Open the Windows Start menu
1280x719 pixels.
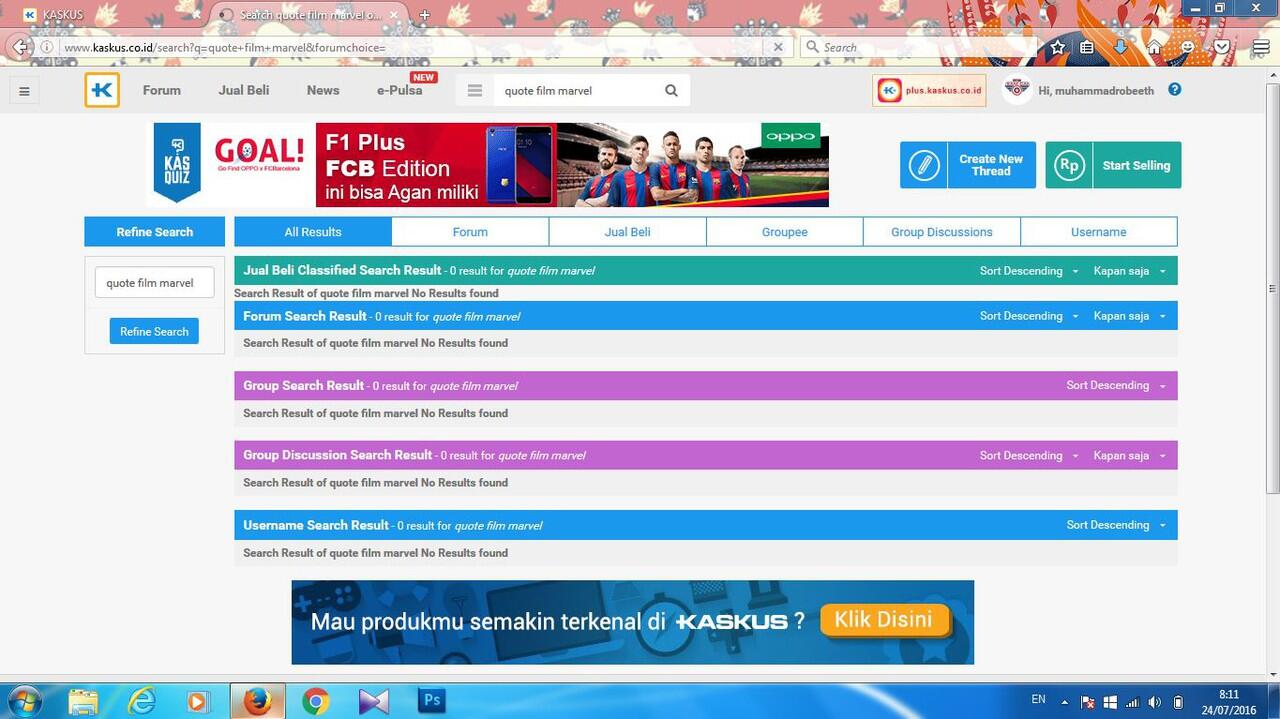click(24, 701)
